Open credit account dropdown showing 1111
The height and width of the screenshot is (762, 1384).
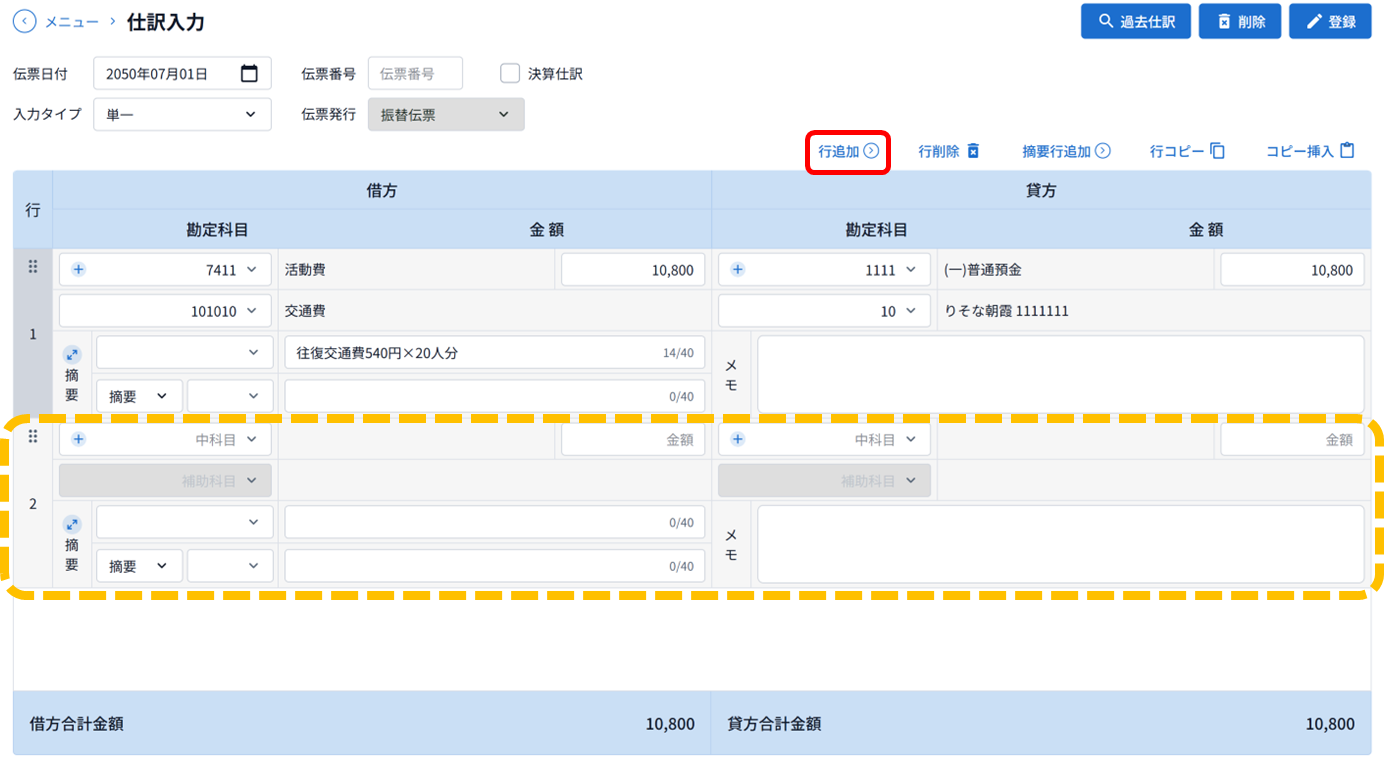824,270
